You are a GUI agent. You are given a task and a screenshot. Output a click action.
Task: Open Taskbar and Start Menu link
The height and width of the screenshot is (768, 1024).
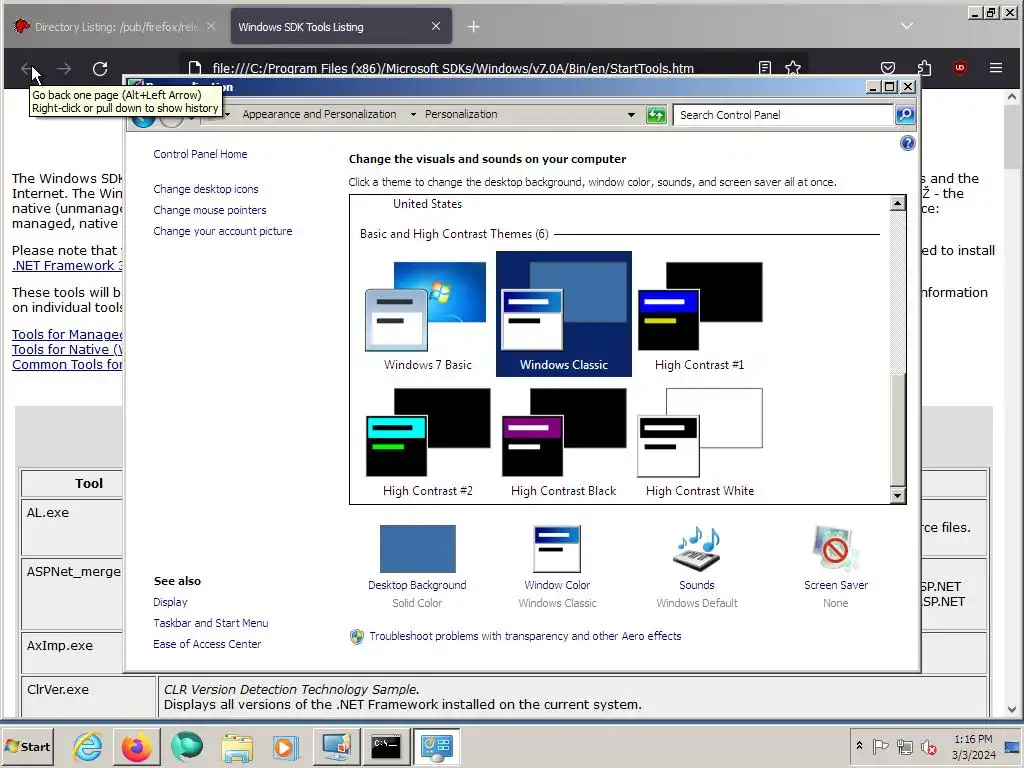211,623
